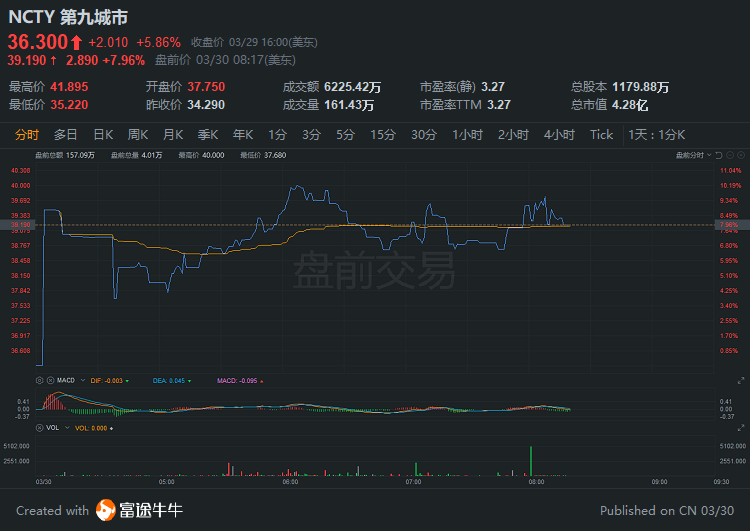The width and height of the screenshot is (750, 531).
Task: Click the 成交额 6225.42万 value
Action: 353,87
